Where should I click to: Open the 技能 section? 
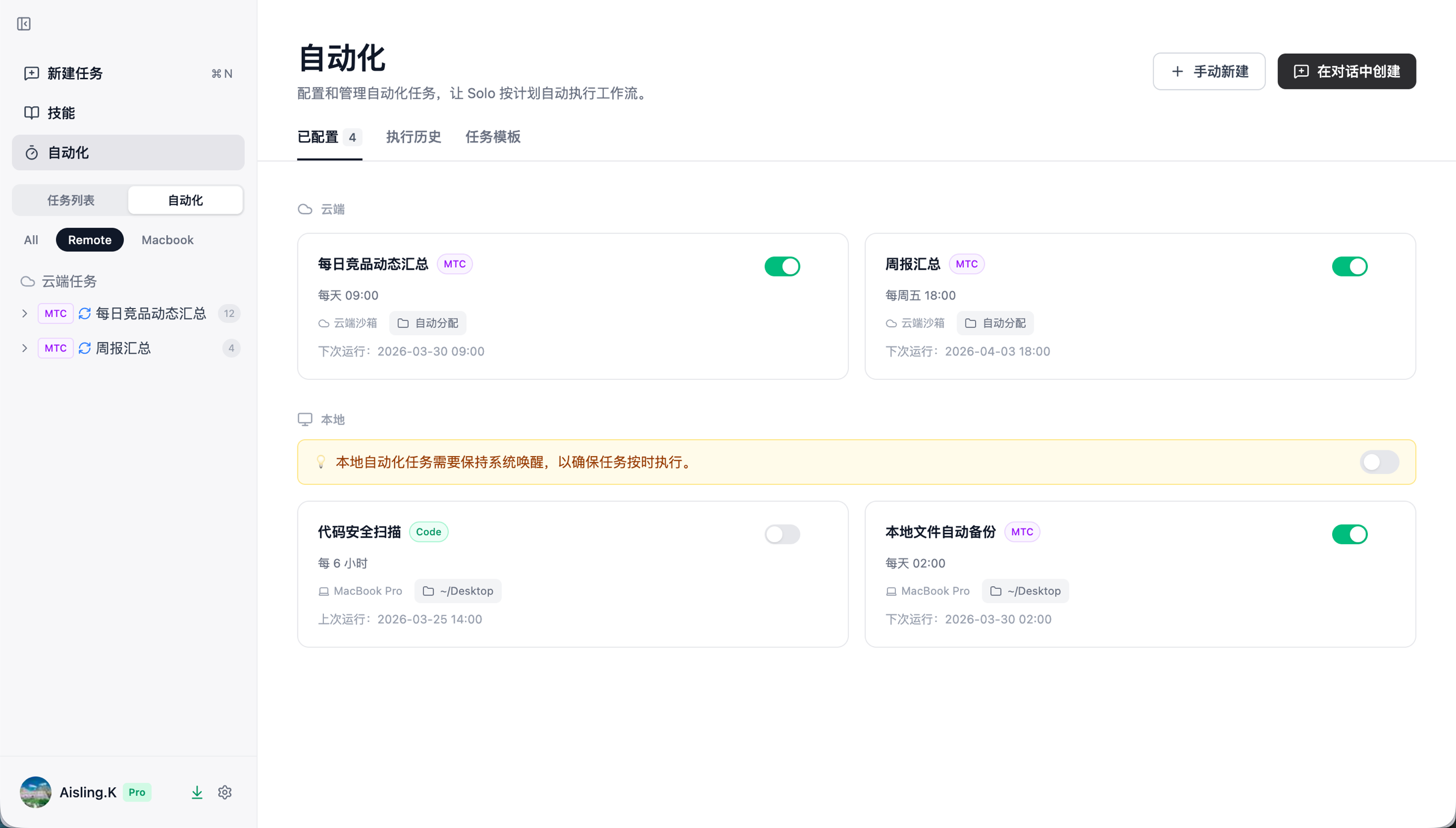61,112
